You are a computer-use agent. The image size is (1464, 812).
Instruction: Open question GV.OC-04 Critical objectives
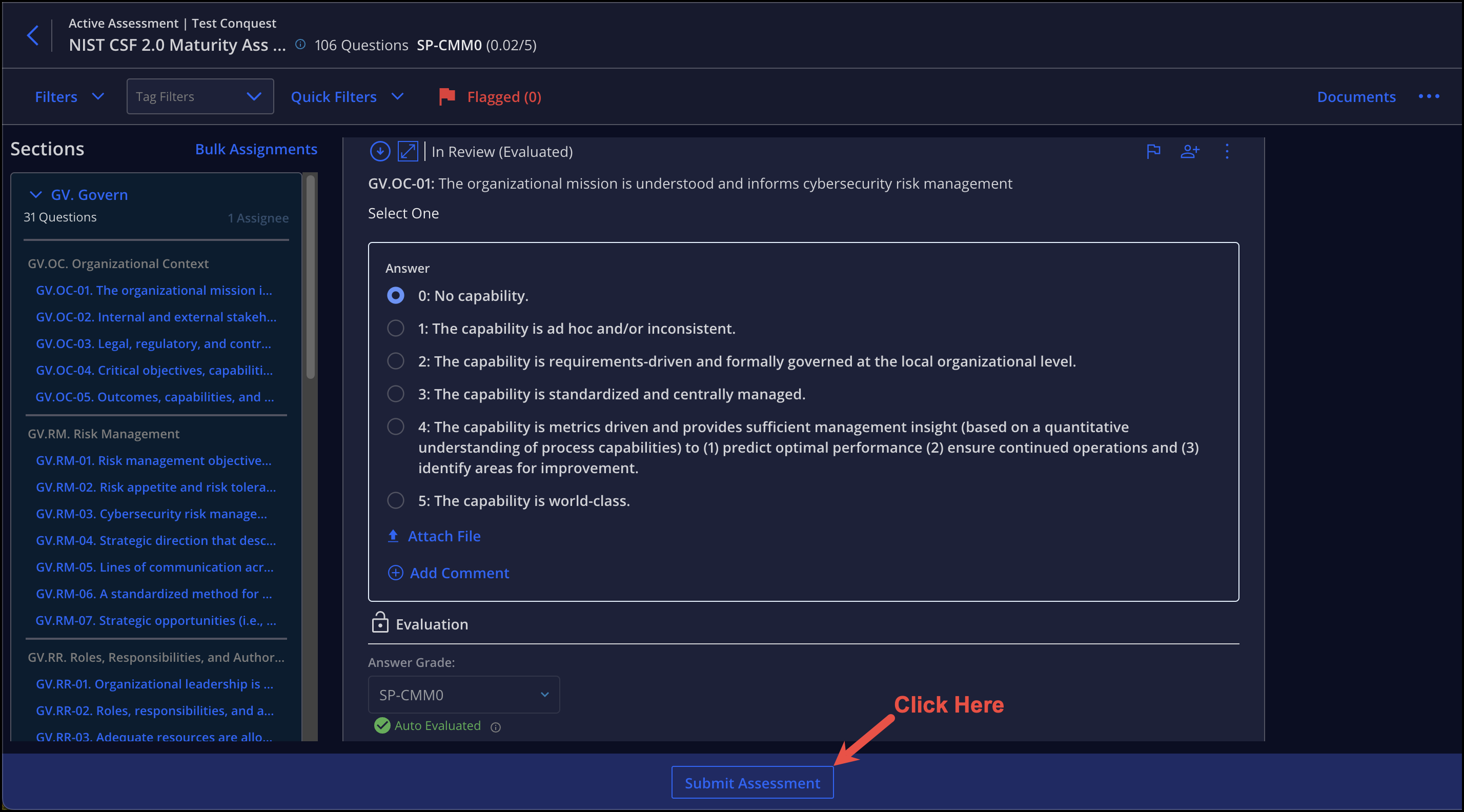click(x=154, y=371)
